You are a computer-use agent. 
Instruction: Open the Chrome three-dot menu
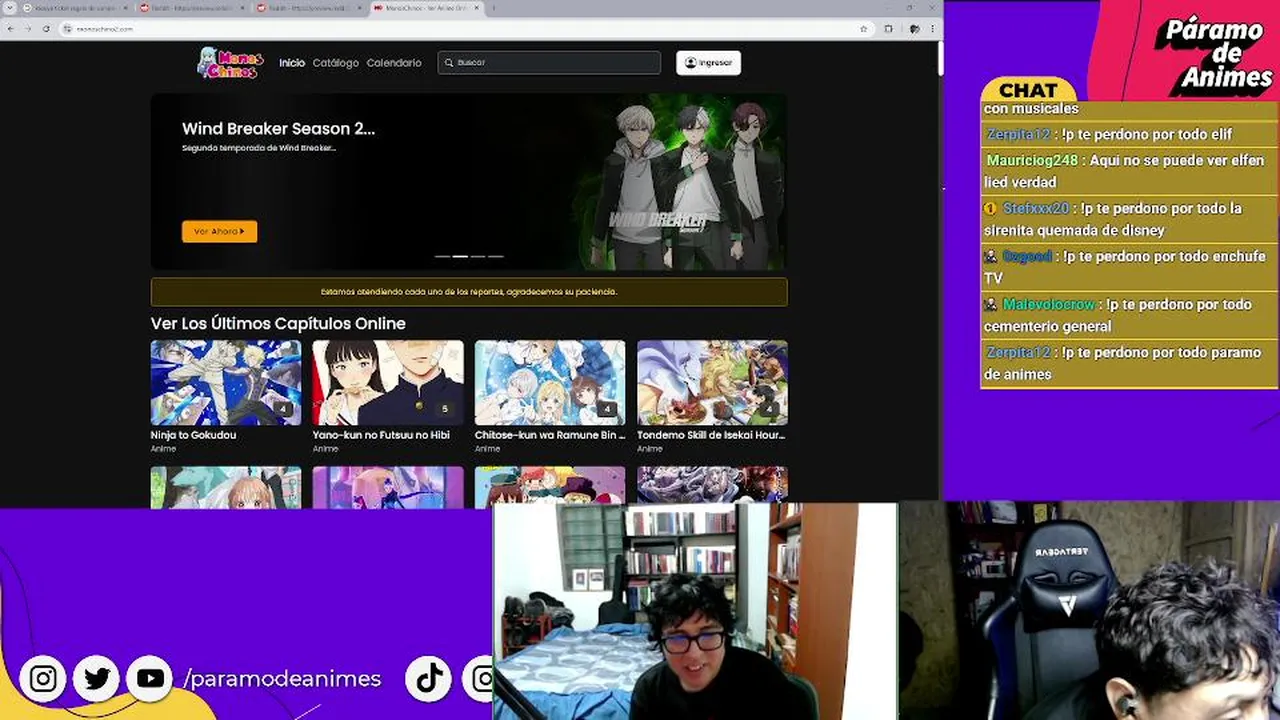tap(933, 28)
